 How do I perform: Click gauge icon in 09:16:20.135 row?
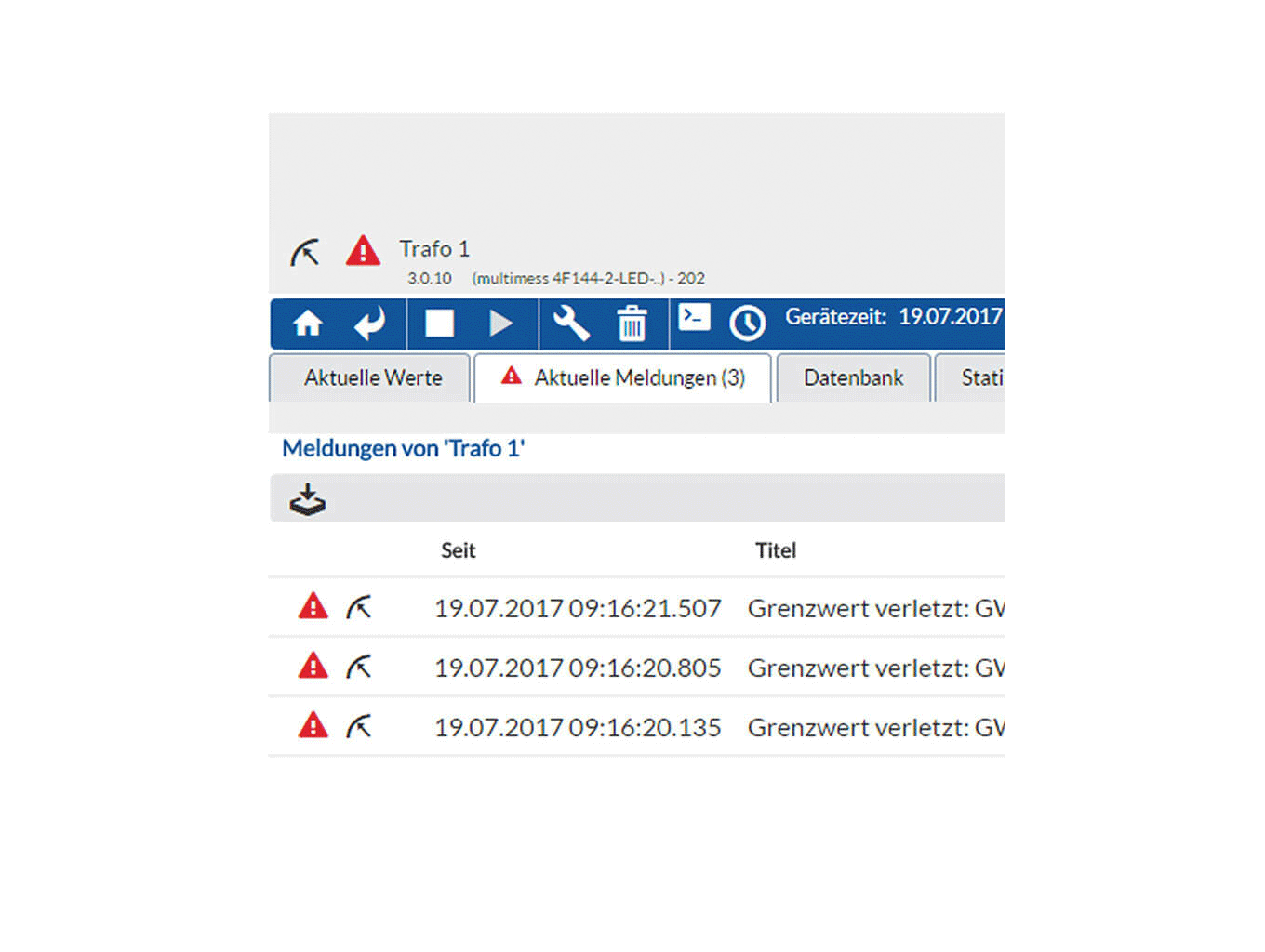(x=359, y=726)
